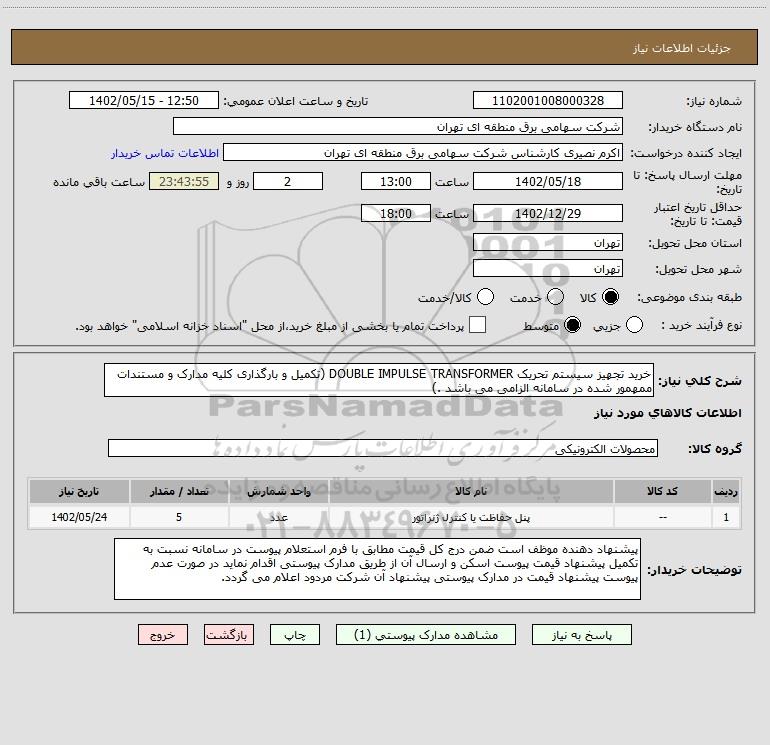Click the واحد شمارش column header
Image resolution: width=770 pixels, height=745 pixels.
coord(278,491)
